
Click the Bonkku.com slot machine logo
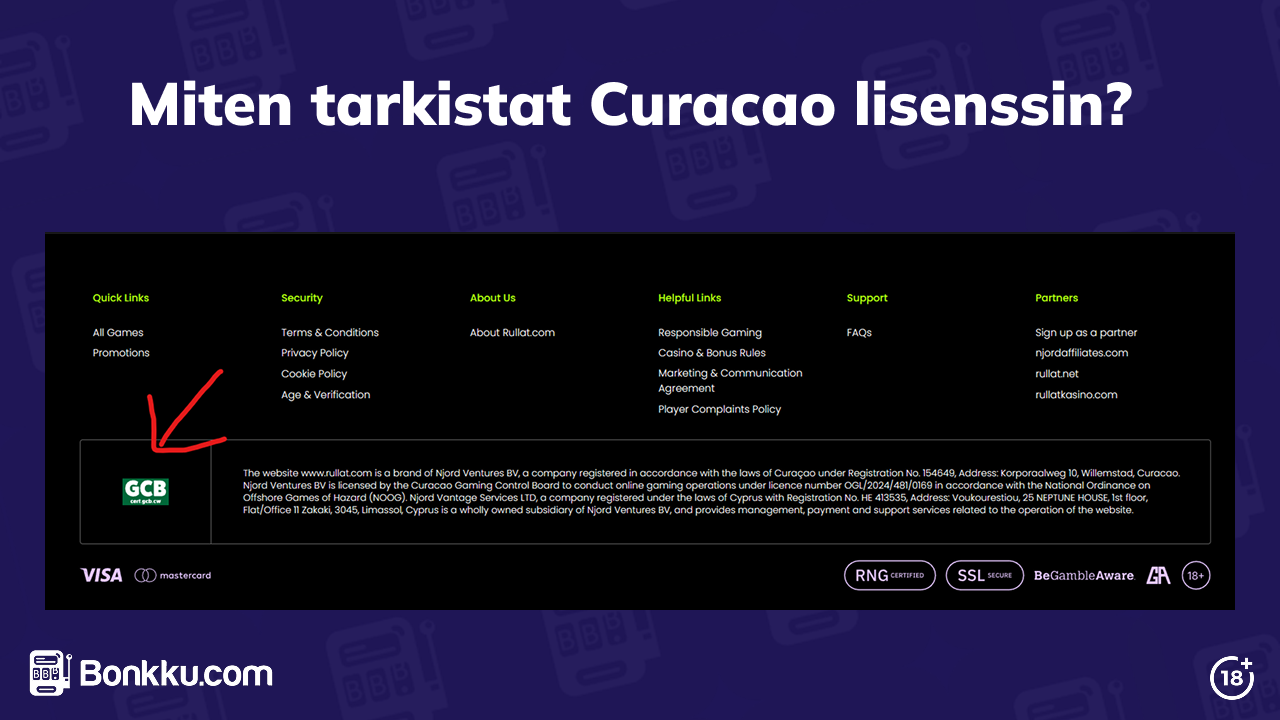49,673
